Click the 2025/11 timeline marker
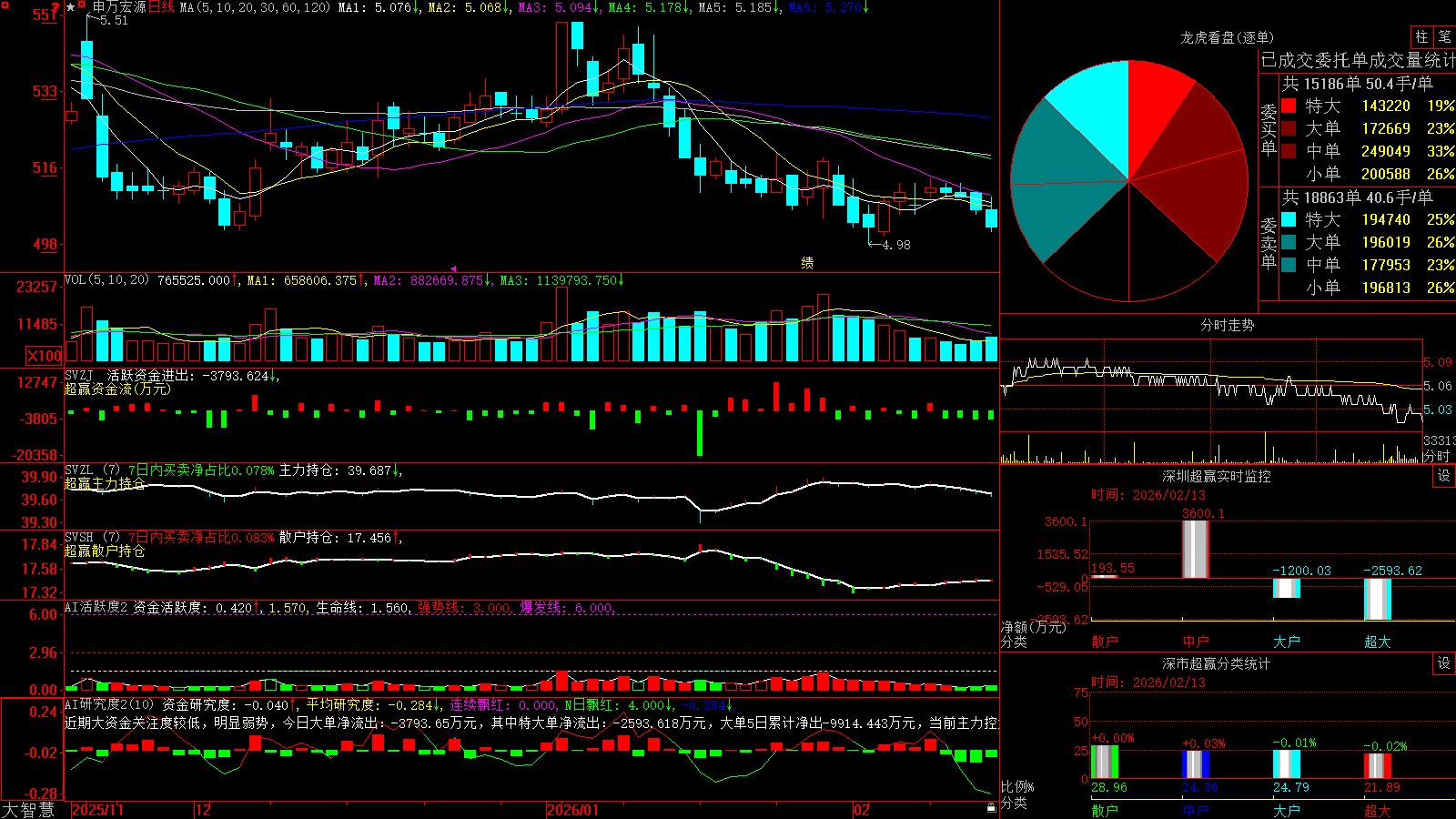The width and height of the screenshot is (1456, 819). 97,810
